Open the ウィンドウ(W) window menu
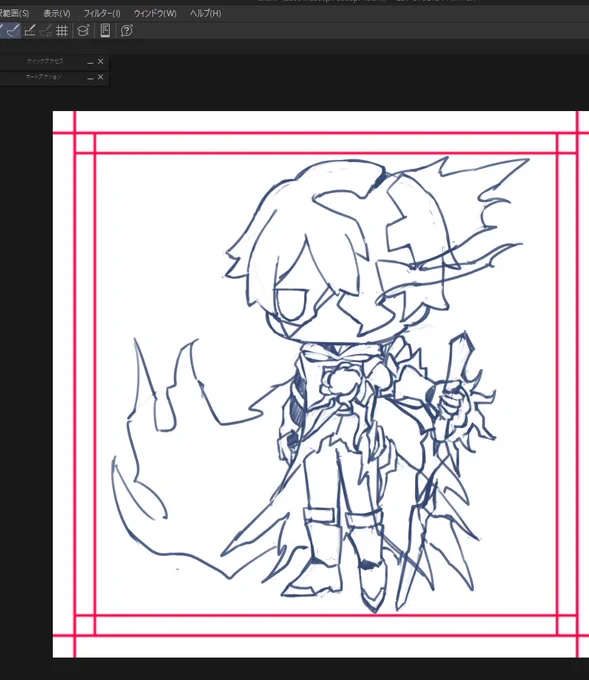Viewport: 589px width, 680px height. (155, 13)
